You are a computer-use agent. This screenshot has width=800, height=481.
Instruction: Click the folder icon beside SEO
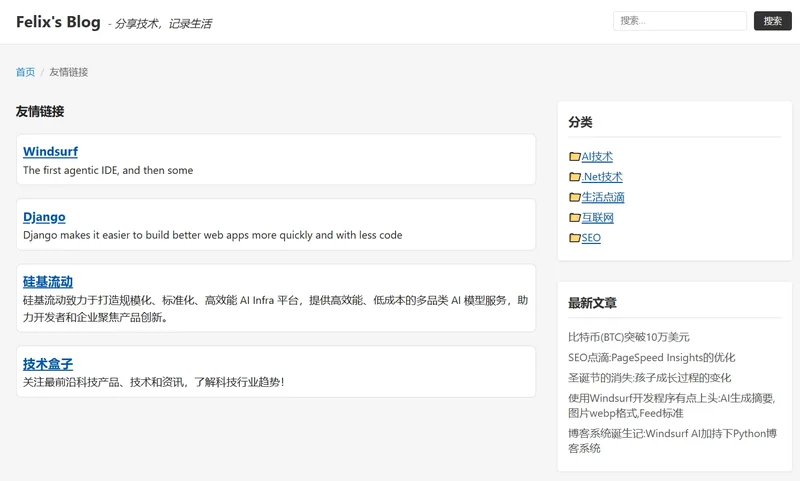[574, 238]
